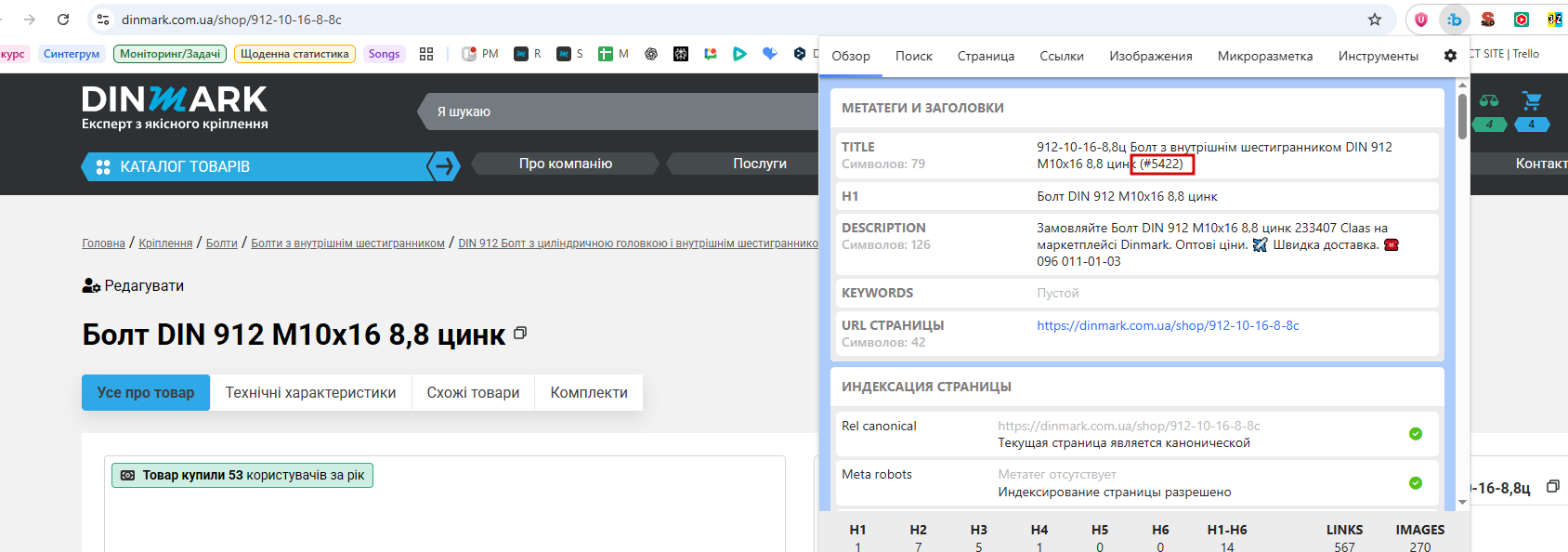Click the LINKS count 567

[1344, 546]
